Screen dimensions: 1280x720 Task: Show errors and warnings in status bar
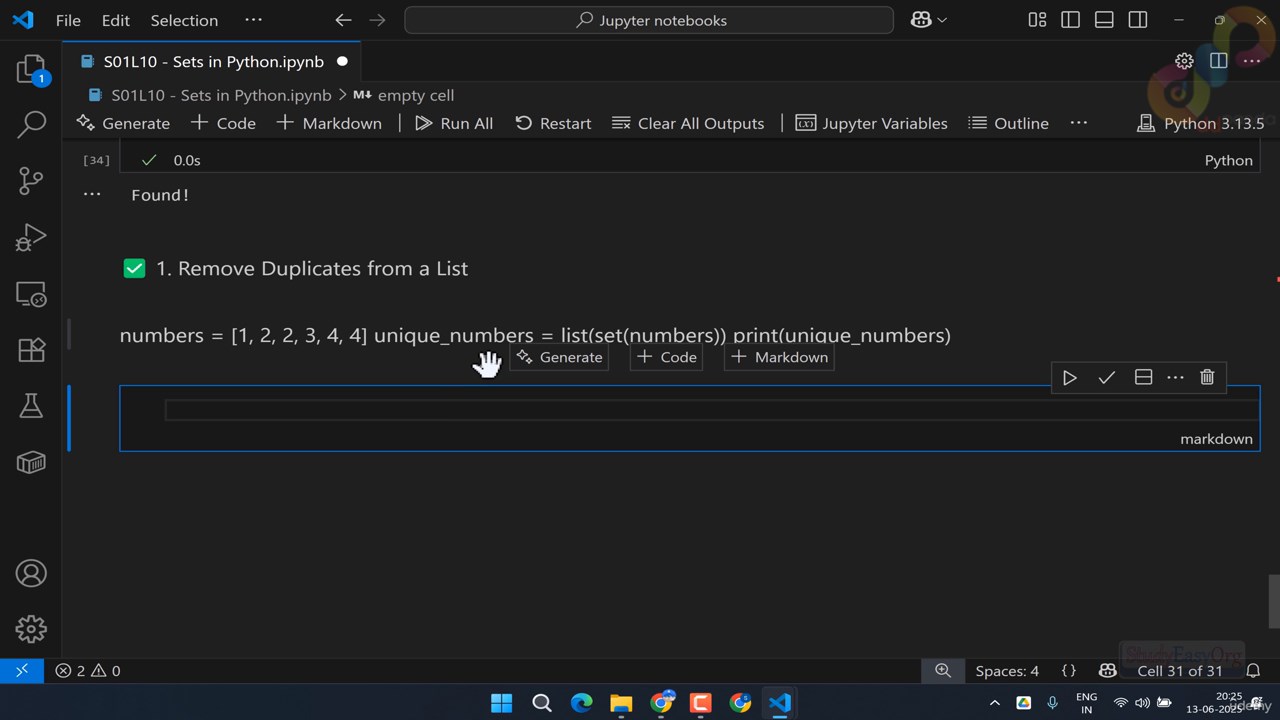pyautogui.click(x=88, y=671)
